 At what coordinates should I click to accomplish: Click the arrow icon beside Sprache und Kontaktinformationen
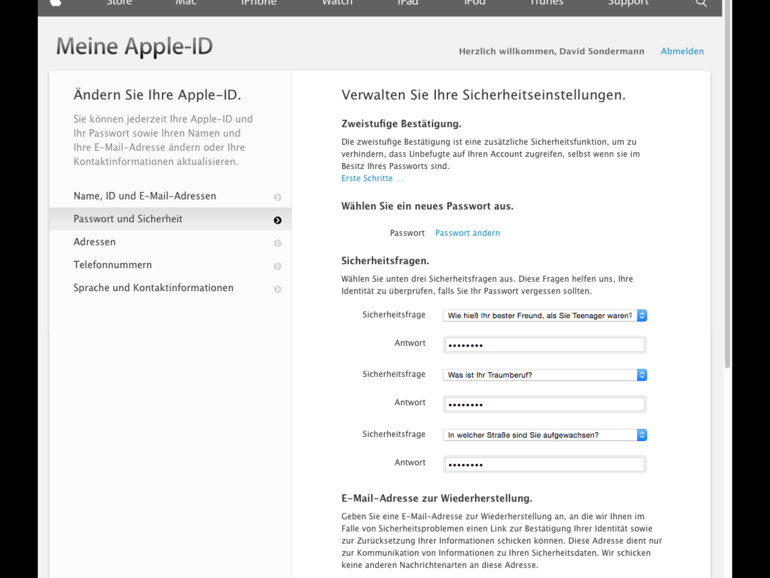(277, 289)
